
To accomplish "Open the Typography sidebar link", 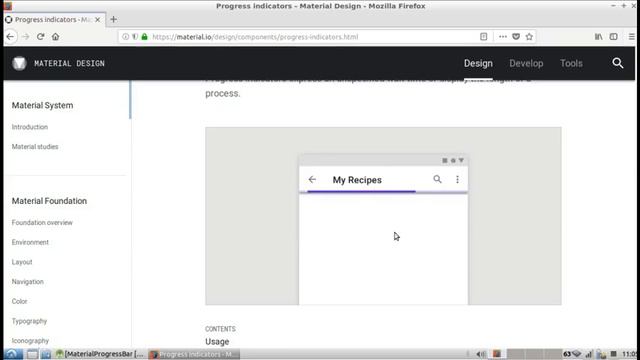I will (29, 321).
